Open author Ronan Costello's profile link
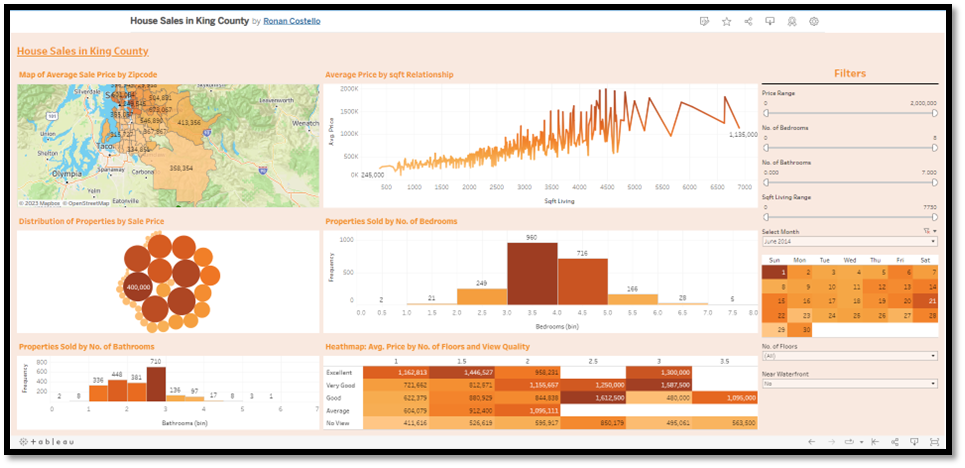The image size is (965, 468). coord(292,21)
